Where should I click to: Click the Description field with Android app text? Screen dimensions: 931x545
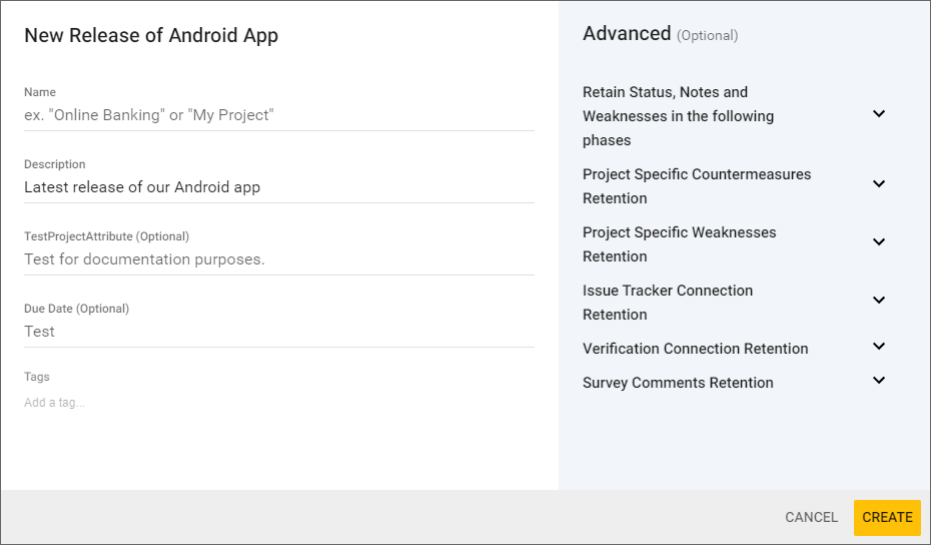(278, 187)
